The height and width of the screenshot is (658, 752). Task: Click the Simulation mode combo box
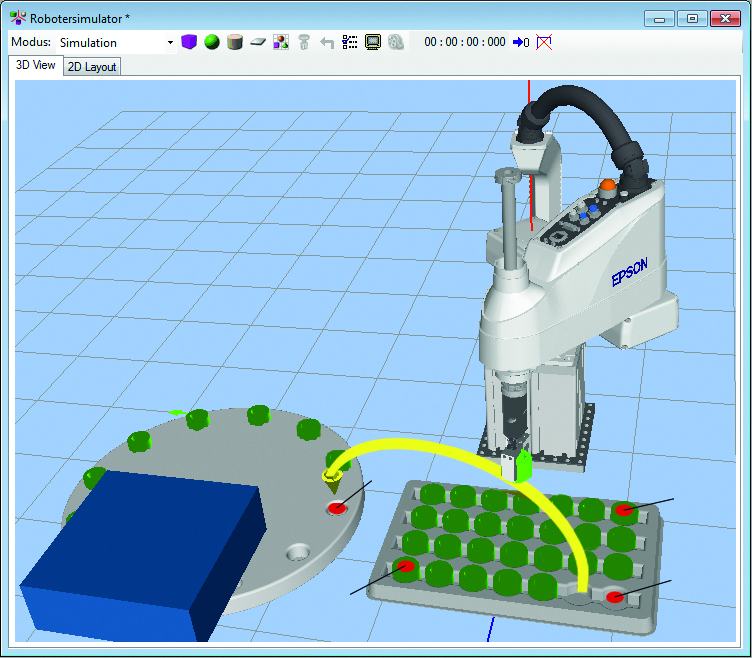pos(110,42)
